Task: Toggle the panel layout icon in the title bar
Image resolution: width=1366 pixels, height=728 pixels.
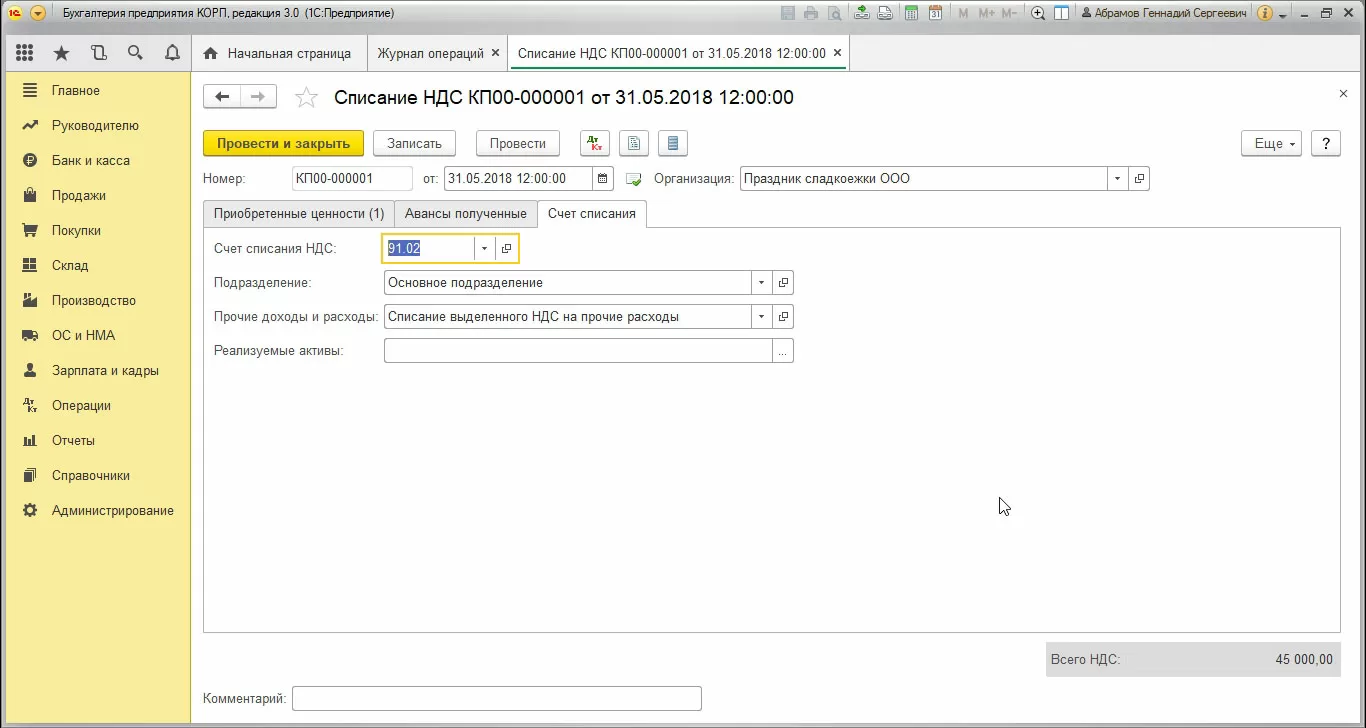Action: (1061, 14)
